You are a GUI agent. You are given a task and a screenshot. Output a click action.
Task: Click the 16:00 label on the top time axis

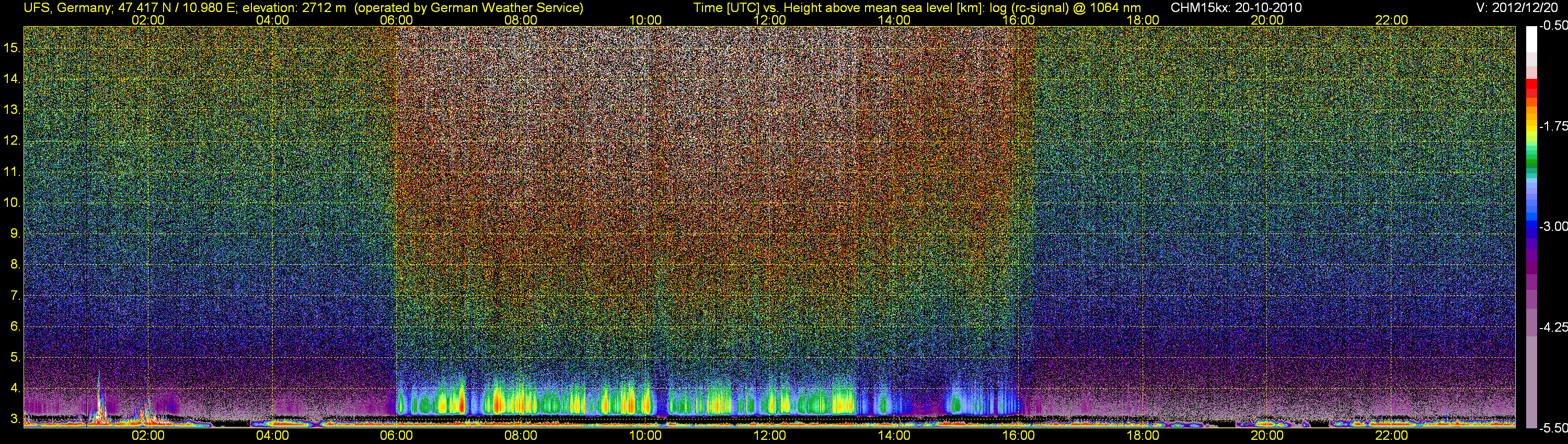(1018, 20)
